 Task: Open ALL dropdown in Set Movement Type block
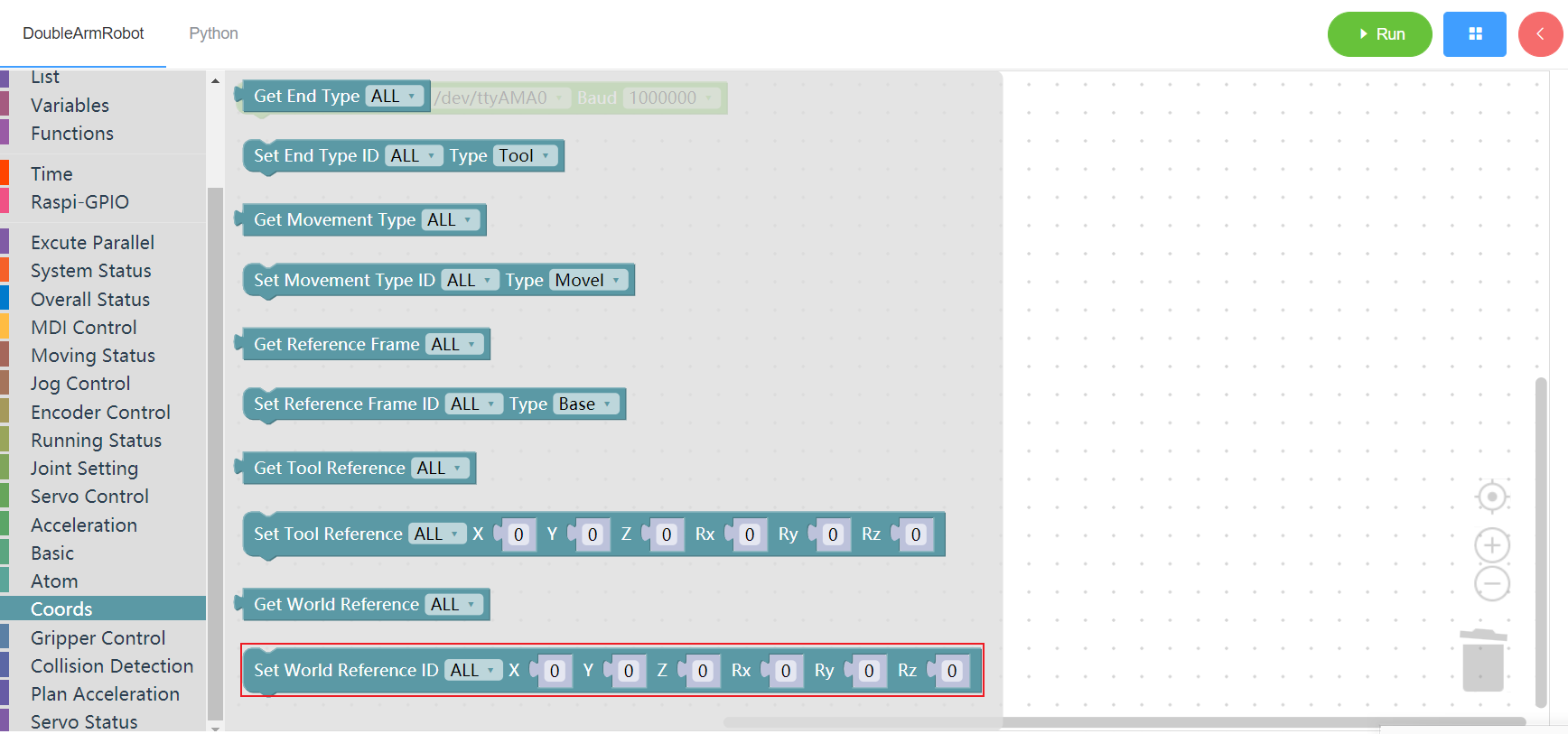pyautogui.click(x=471, y=280)
